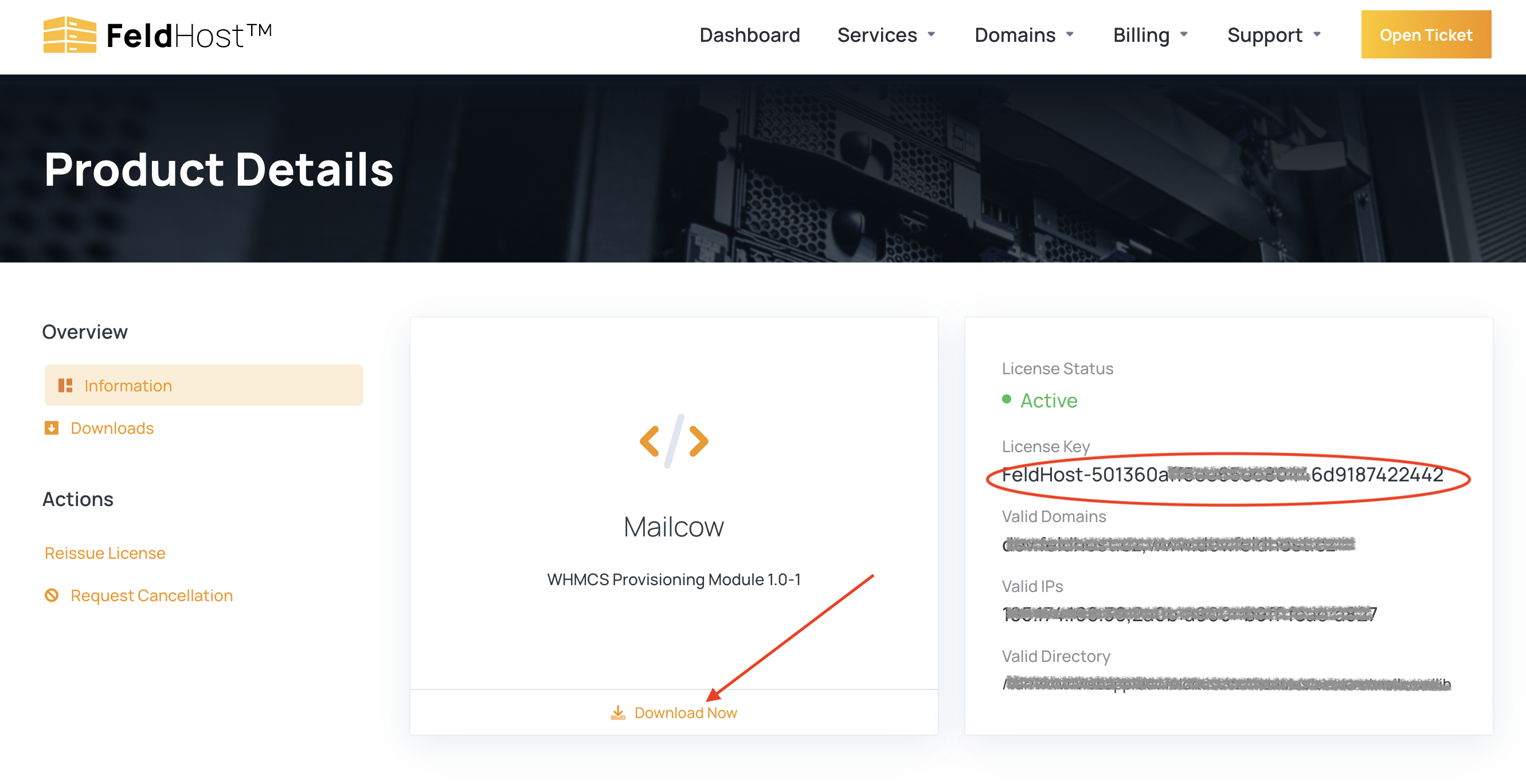This screenshot has height=784, width=1526.
Task: Click the Open Ticket button
Action: [1425, 35]
